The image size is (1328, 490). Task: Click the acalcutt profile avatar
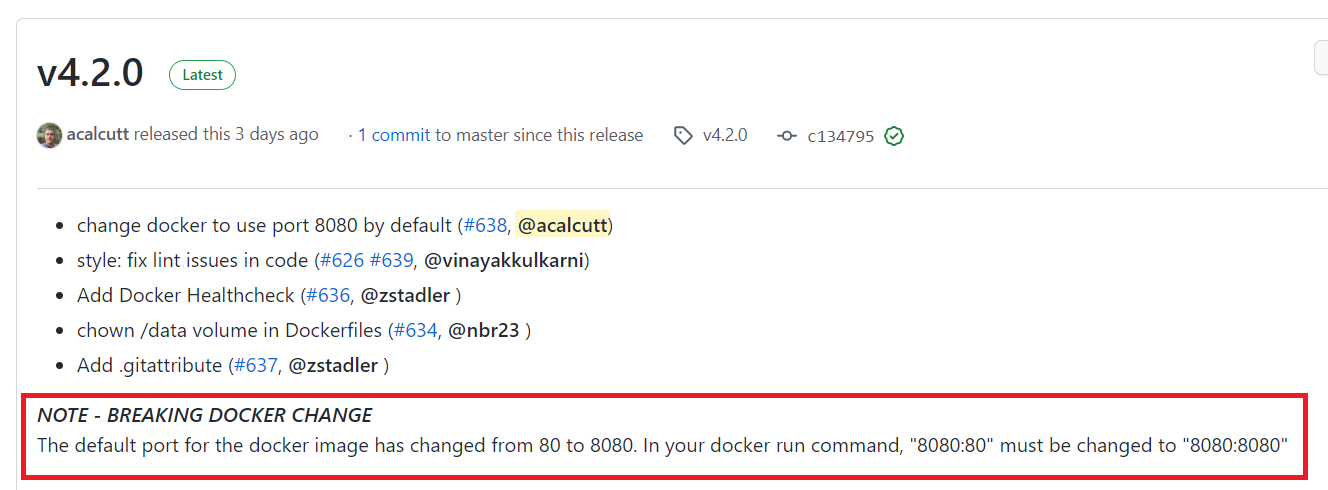(x=49, y=135)
